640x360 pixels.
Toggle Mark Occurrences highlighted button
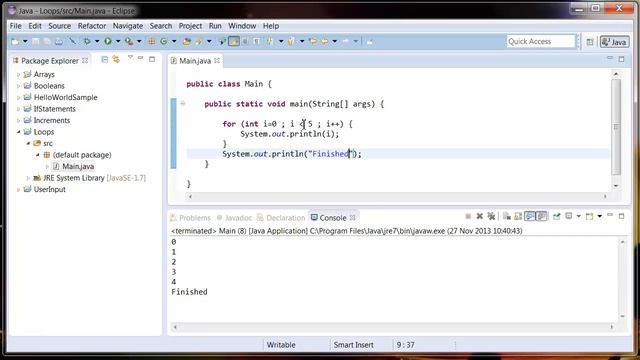tap(234, 41)
